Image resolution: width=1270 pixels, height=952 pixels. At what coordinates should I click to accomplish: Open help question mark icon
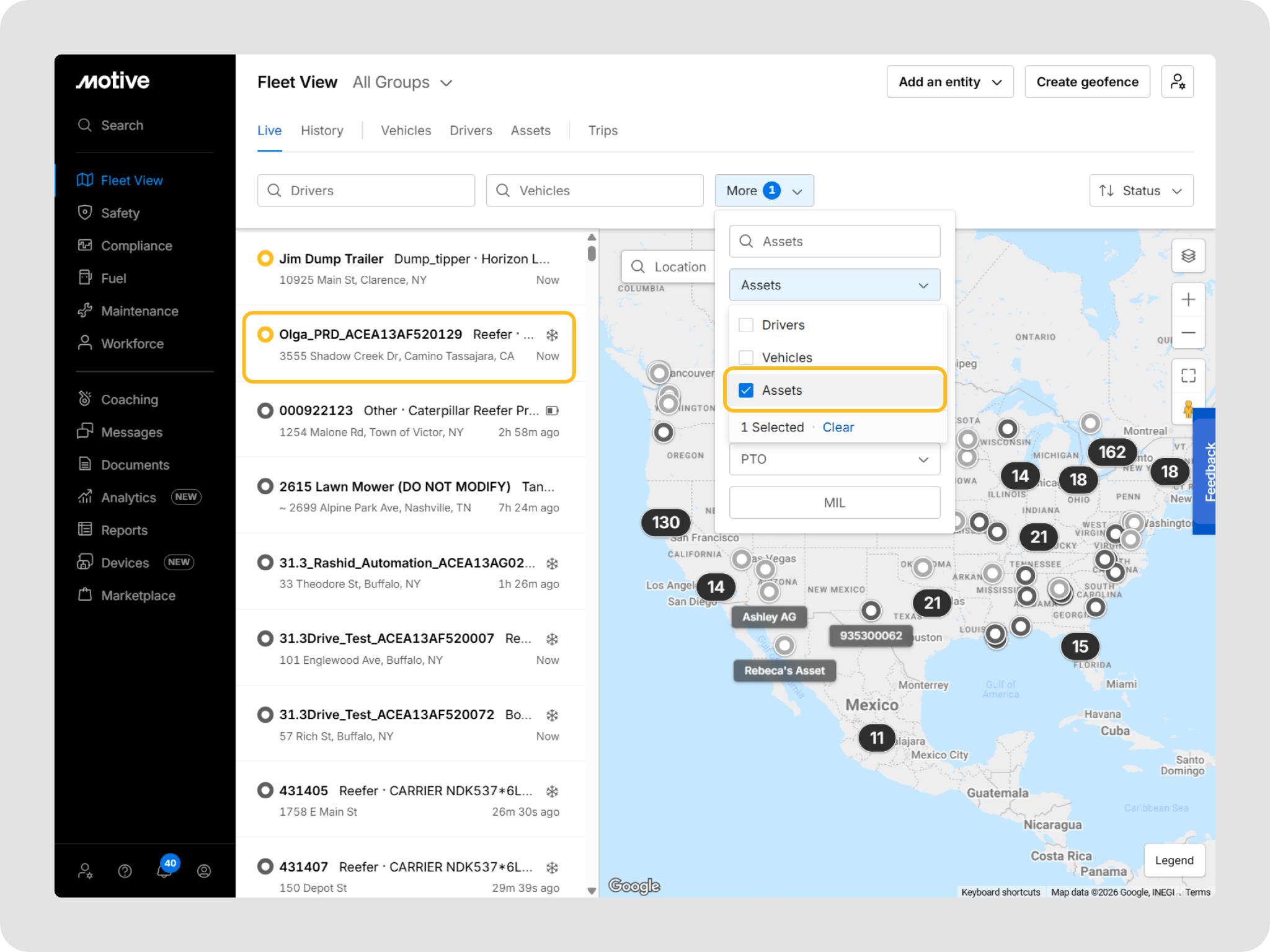pyautogui.click(x=125, y=871)
